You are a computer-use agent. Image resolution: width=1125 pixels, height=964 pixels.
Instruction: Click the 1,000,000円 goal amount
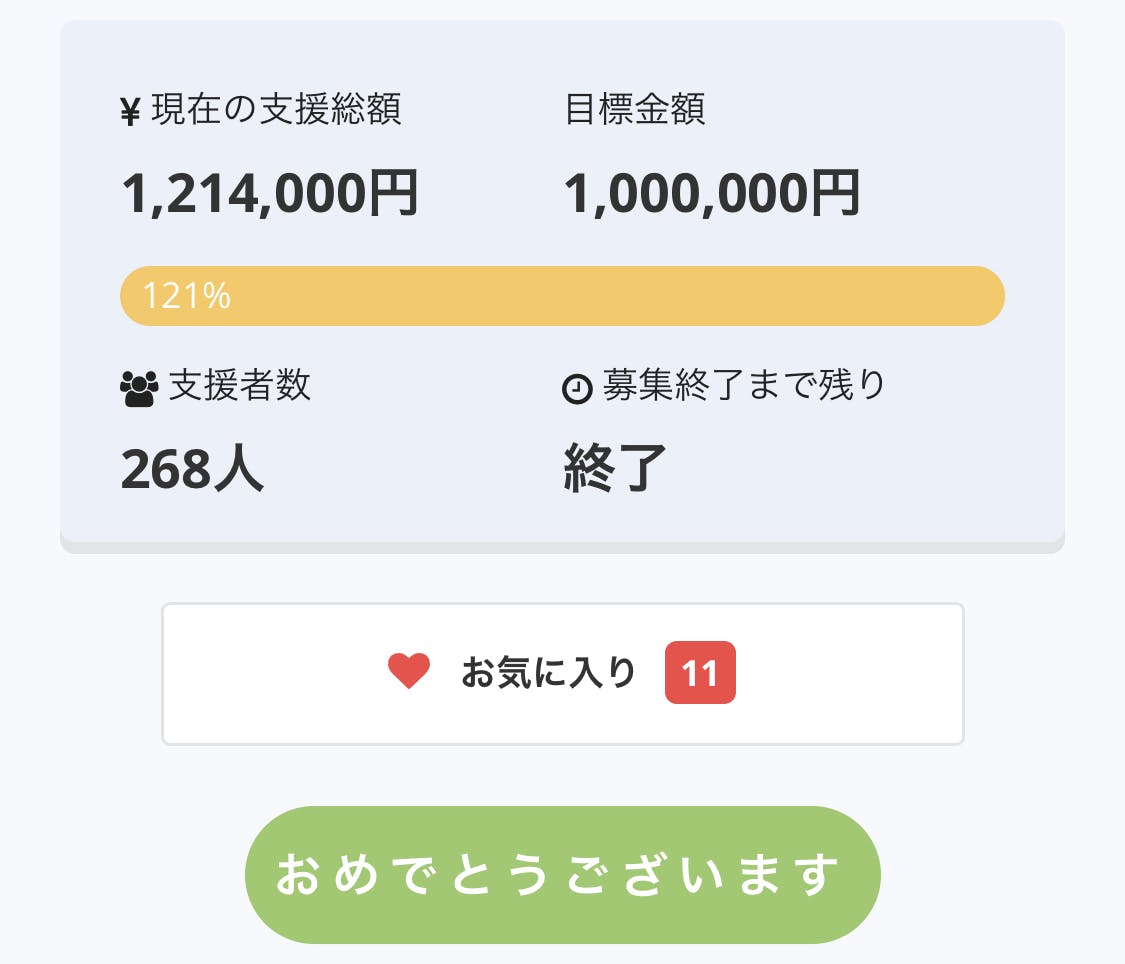[x=712, y=193]
